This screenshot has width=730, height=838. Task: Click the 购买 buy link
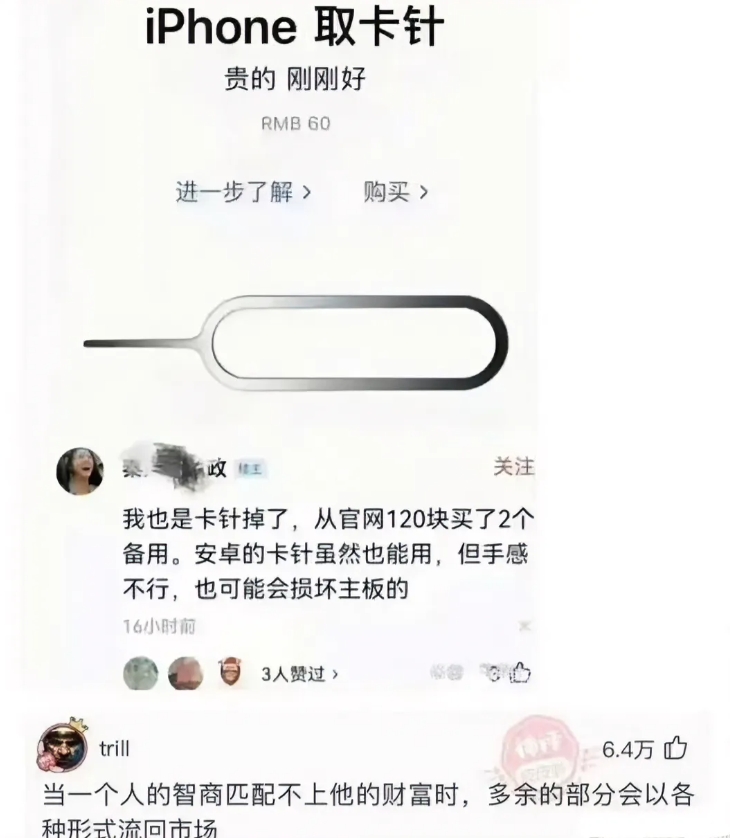coord(396,191)
